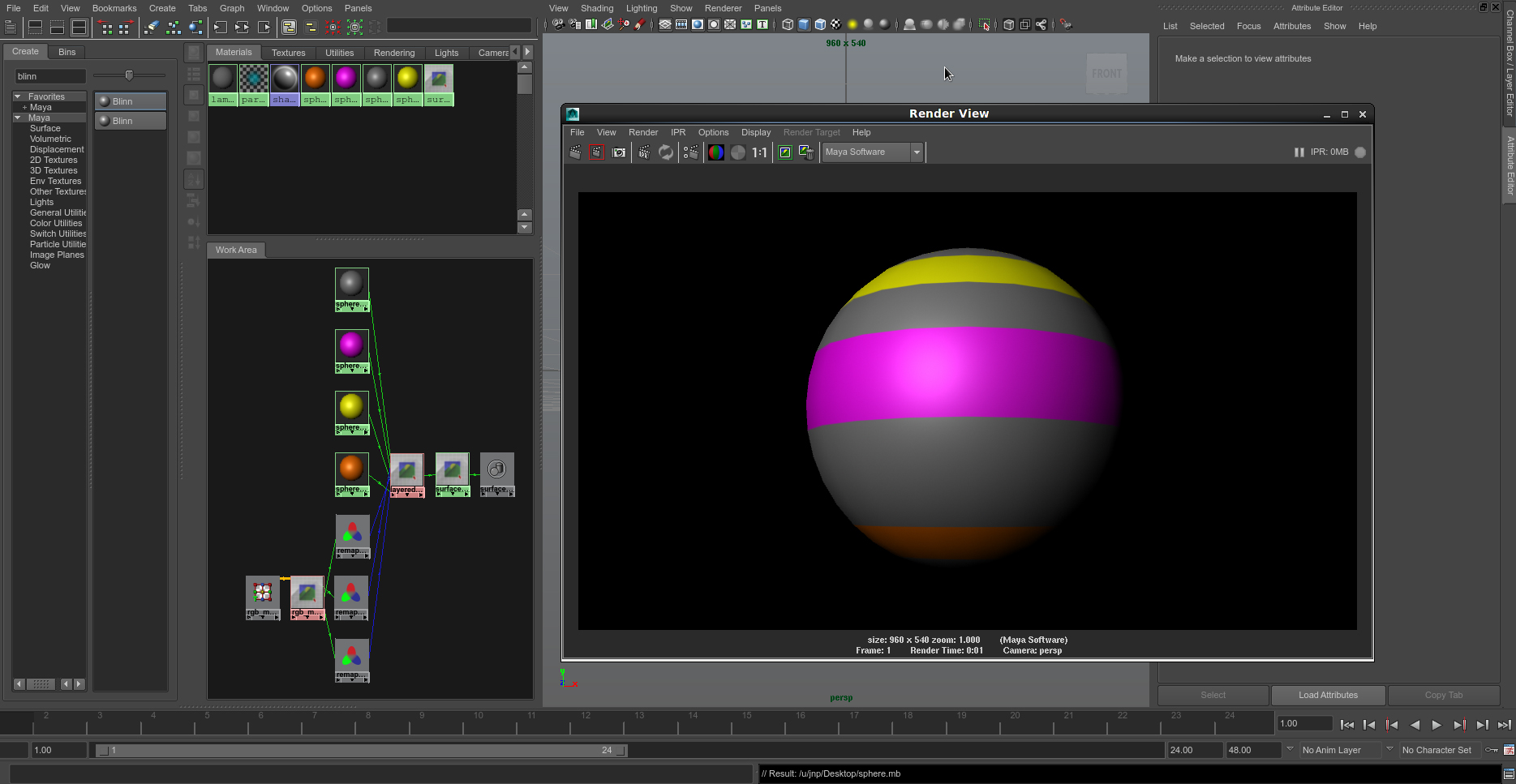Enable Use All Lights yellow bulb icon
This screenshot has height=784, width=1516.
(852, 24)
